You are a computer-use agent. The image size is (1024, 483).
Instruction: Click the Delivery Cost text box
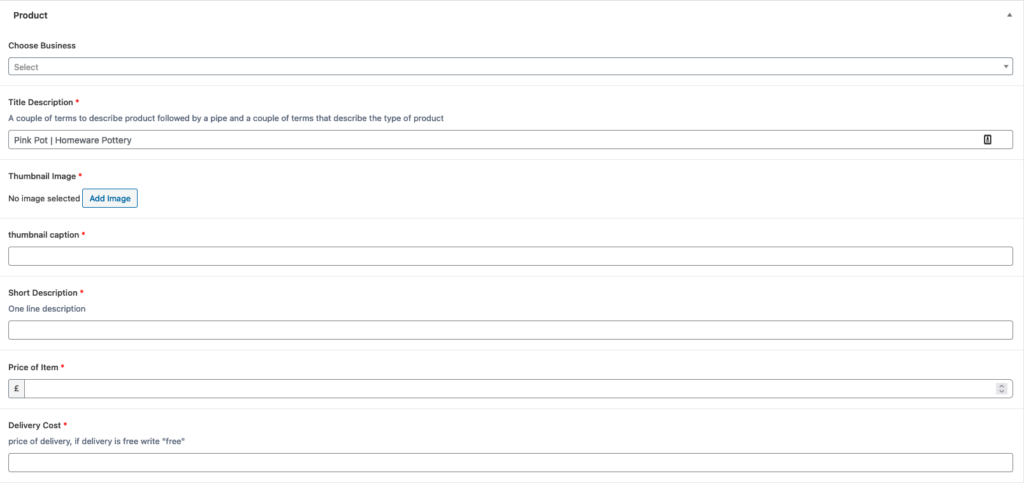(x=510, y=463)
